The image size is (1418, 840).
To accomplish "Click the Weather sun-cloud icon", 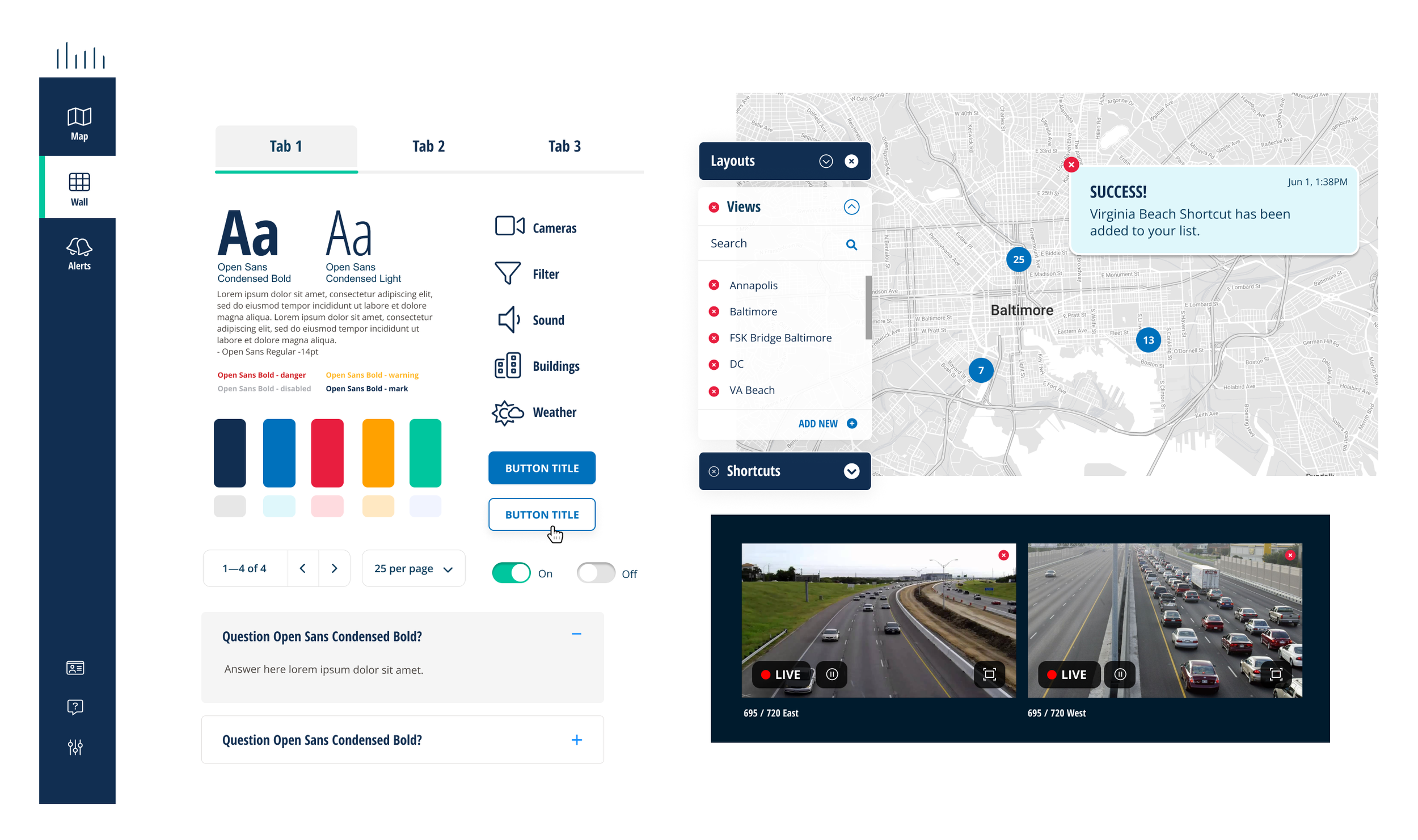I will (x=507, y=413).
